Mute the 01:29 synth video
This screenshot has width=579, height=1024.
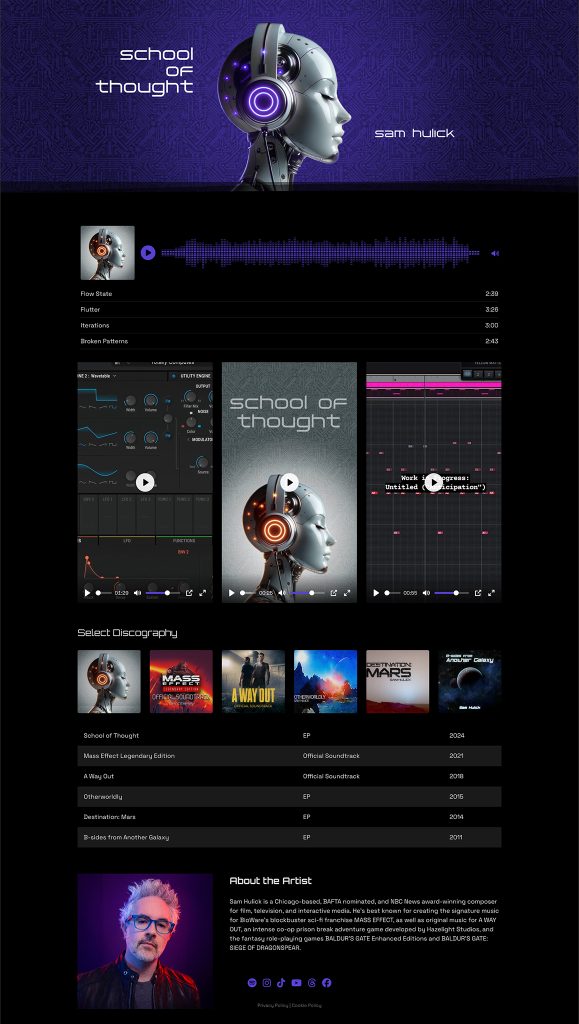(137, 593)
